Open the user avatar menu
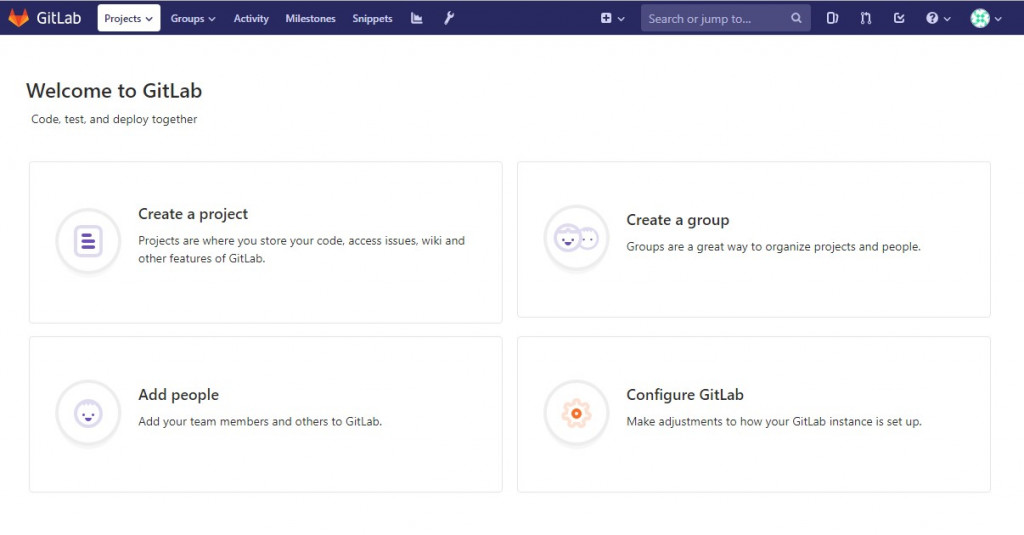Viewport: 1024px width, 535px height. pyautogui.click(x=985, y=18)
